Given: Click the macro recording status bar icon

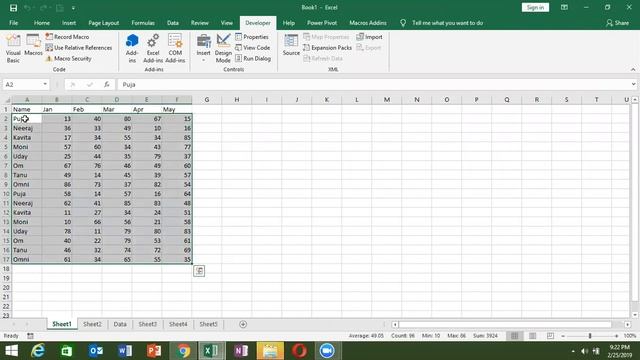Looking at the screenshot, I should (x=30, y=336).
